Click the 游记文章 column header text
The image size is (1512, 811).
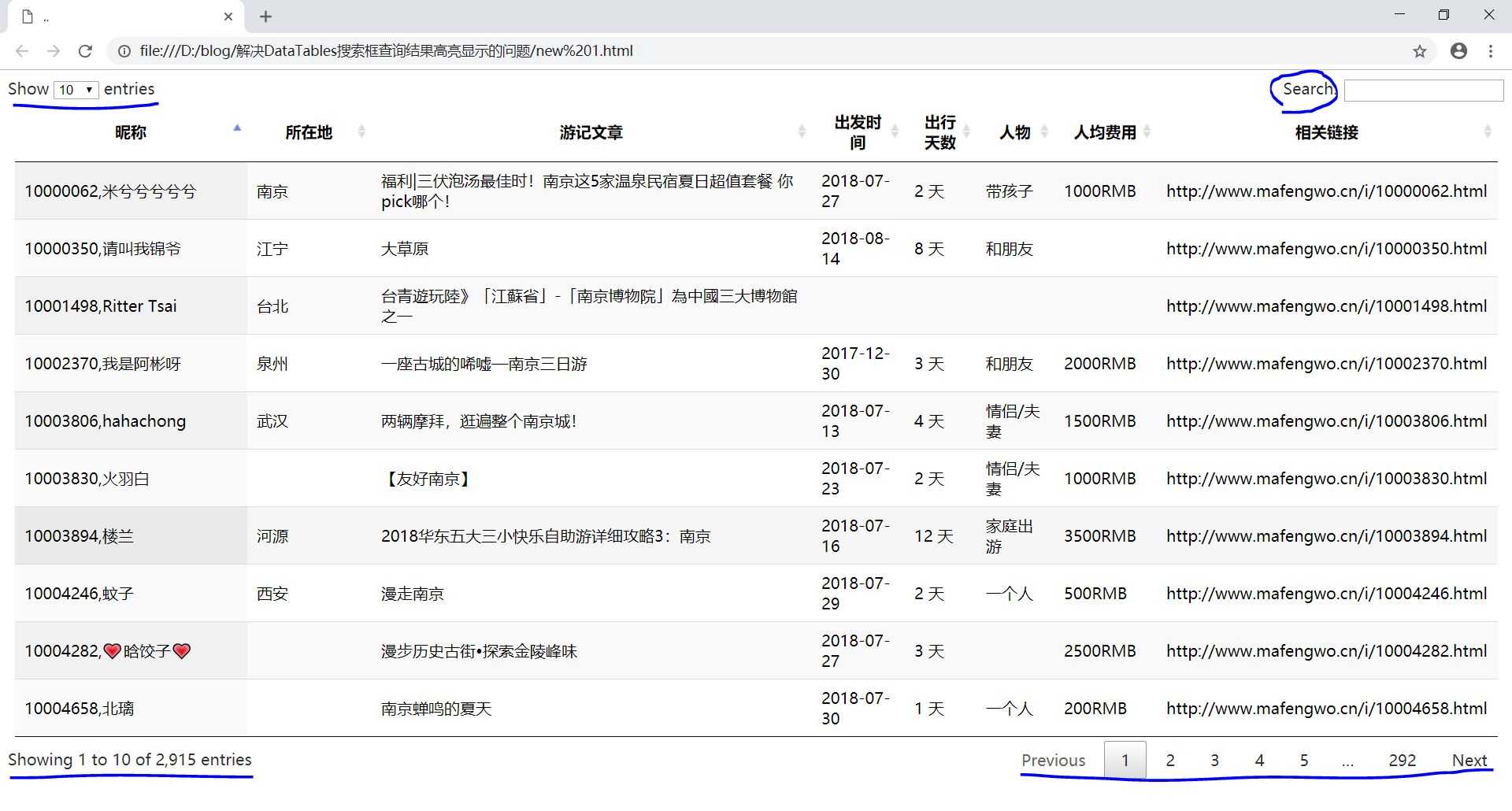[x=591, y=132]
